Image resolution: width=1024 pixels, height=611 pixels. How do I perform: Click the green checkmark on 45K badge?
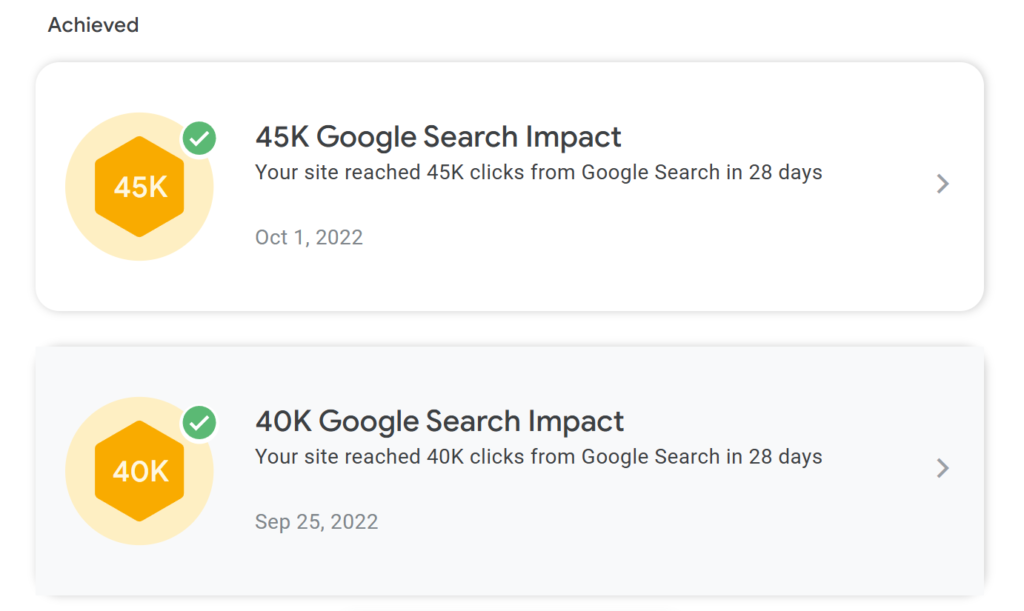click(199, 139)
